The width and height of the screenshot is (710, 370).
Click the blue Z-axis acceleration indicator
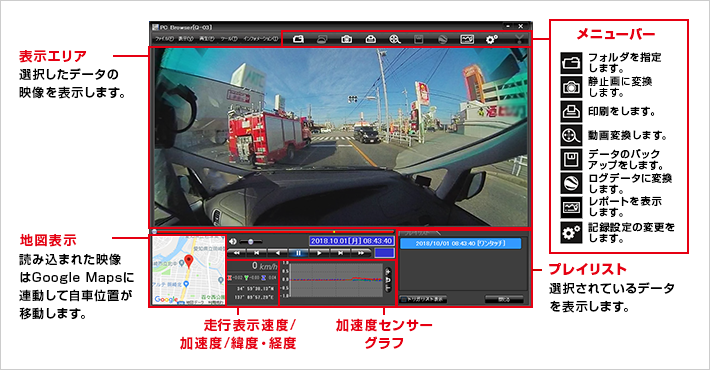tap(264, 278)
